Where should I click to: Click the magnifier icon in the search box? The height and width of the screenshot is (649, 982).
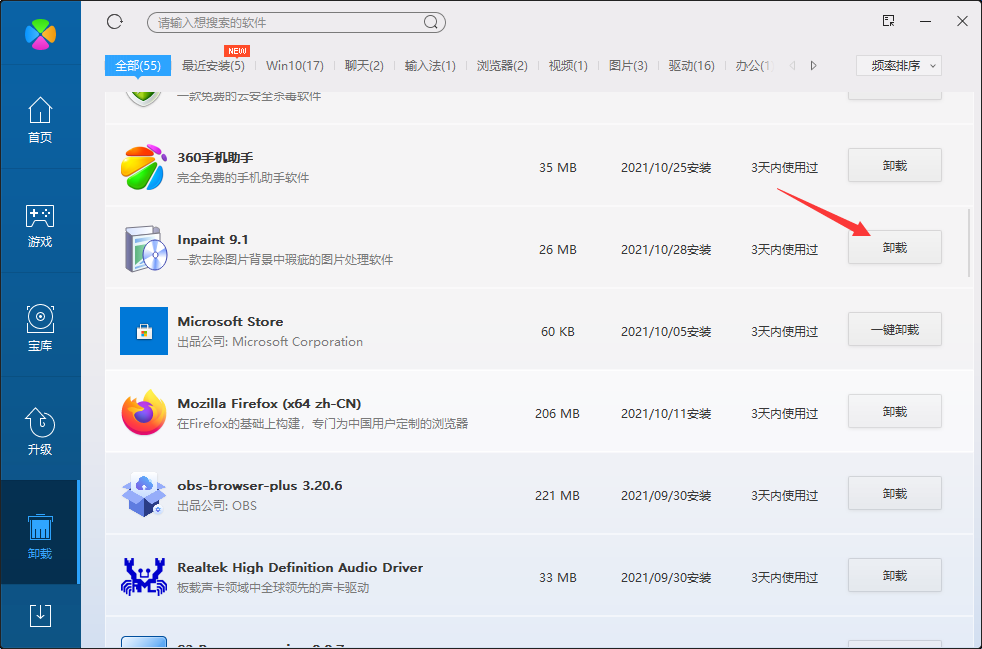coord(430,23)
